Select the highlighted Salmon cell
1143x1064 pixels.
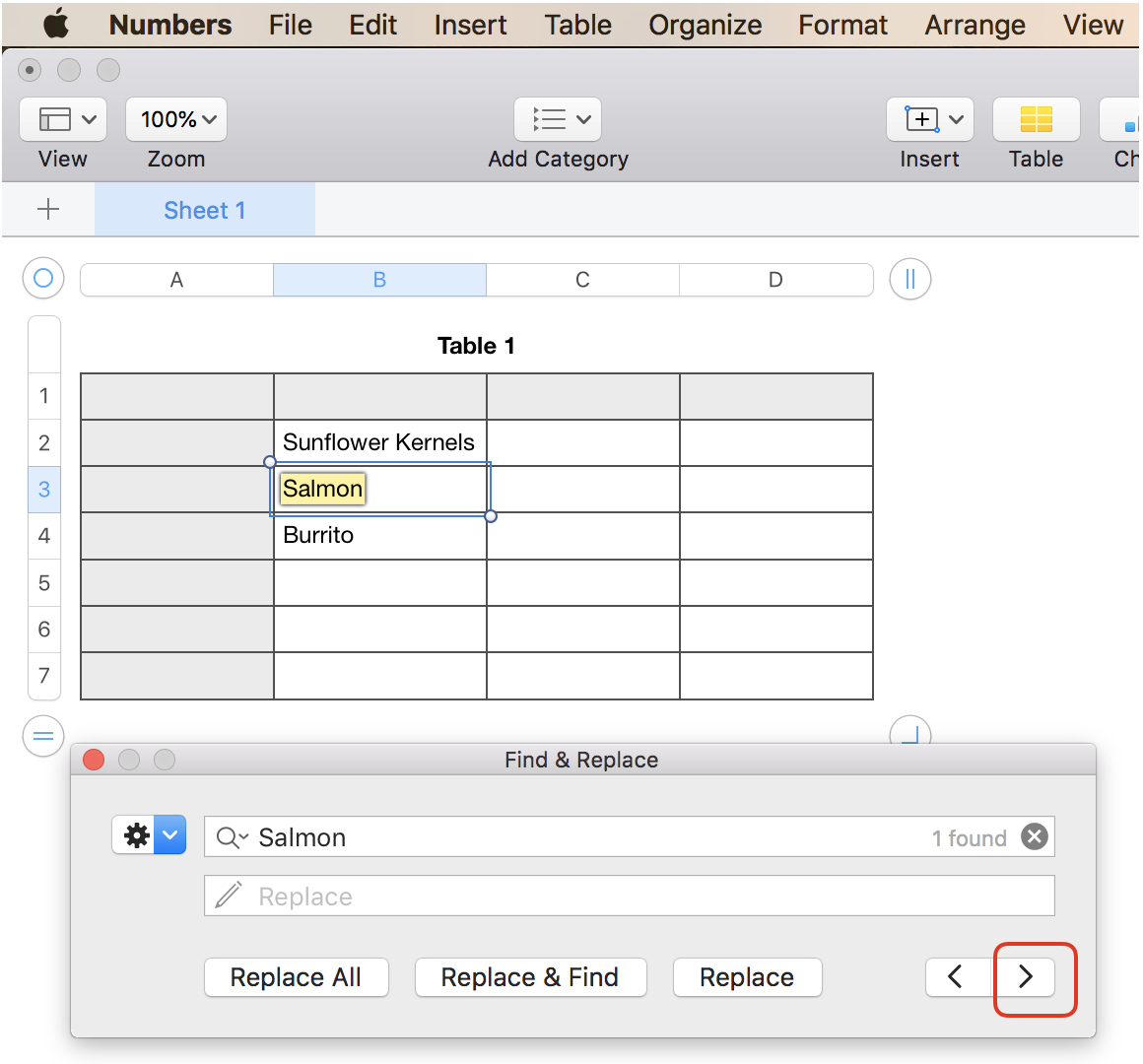click(x=379, y=489)
